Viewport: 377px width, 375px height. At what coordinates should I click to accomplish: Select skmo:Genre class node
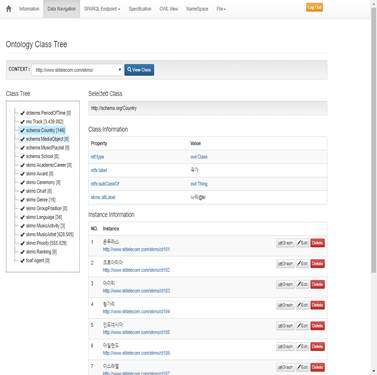tap(40, 200)
